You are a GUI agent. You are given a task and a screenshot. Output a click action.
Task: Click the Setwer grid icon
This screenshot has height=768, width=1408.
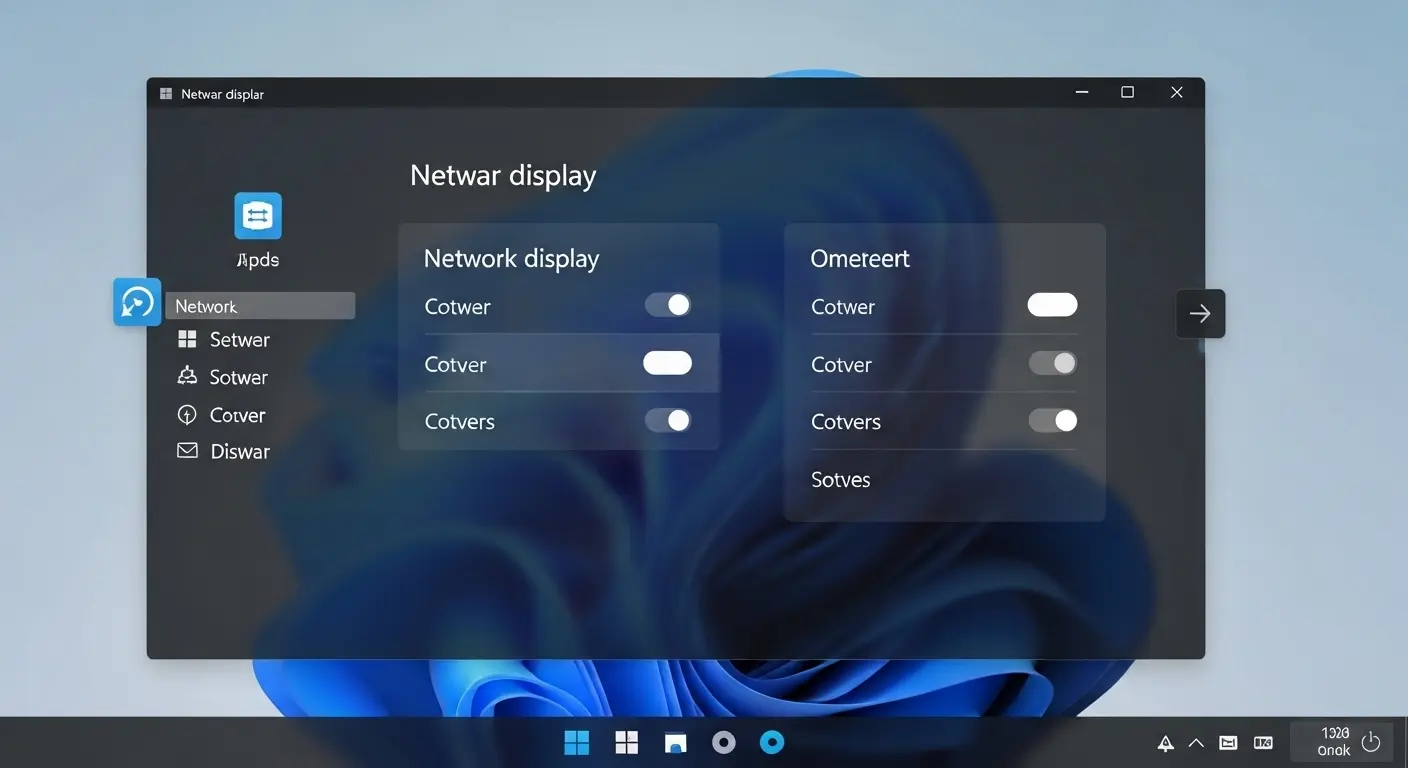coord(187,340)
